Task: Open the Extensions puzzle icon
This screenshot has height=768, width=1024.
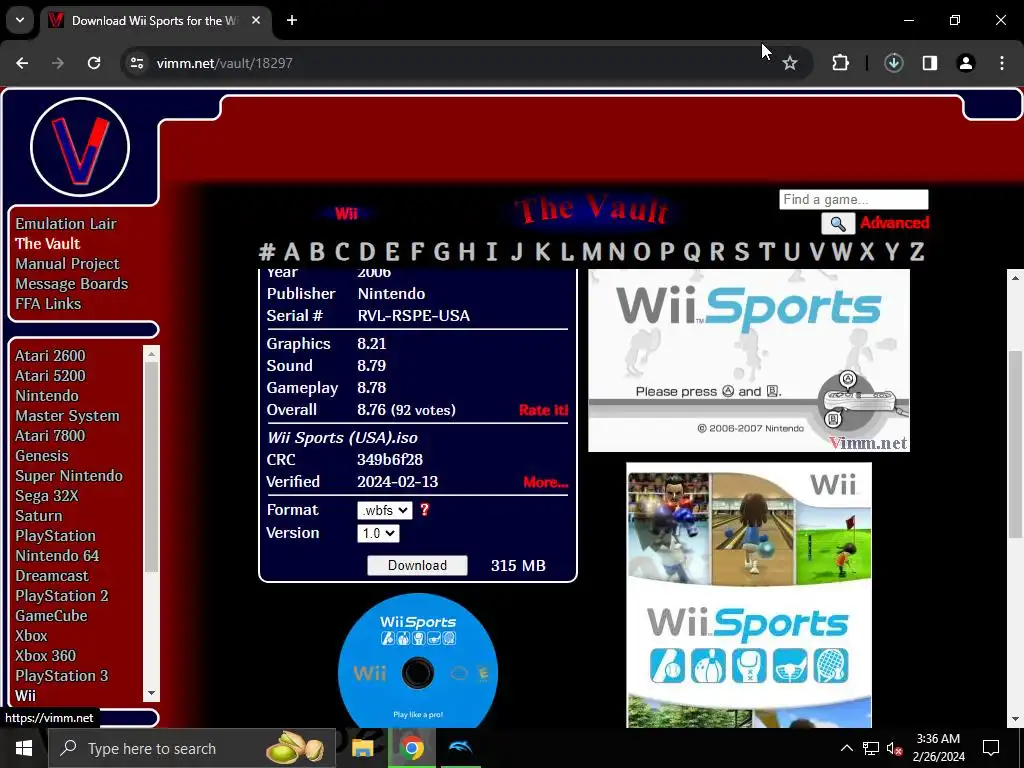Action: [x=840, y=63]
